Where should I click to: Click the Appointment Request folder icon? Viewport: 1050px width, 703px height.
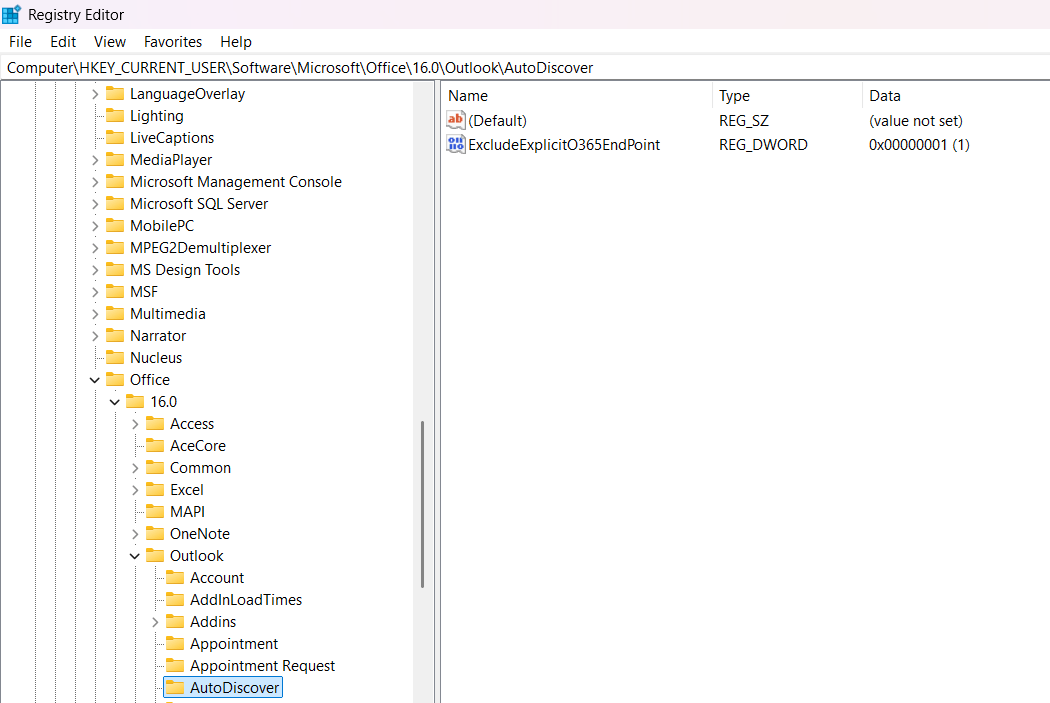[175, 665]
